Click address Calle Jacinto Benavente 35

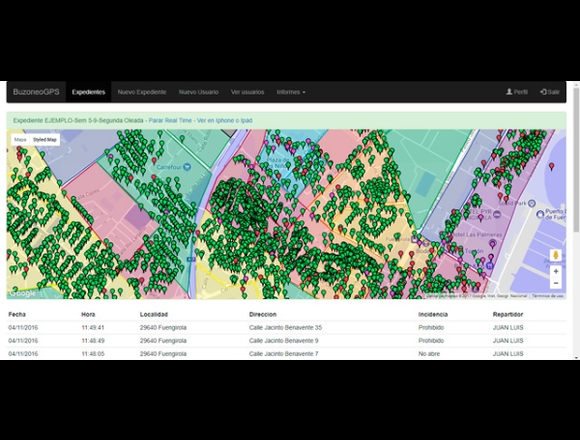(285, 328)
